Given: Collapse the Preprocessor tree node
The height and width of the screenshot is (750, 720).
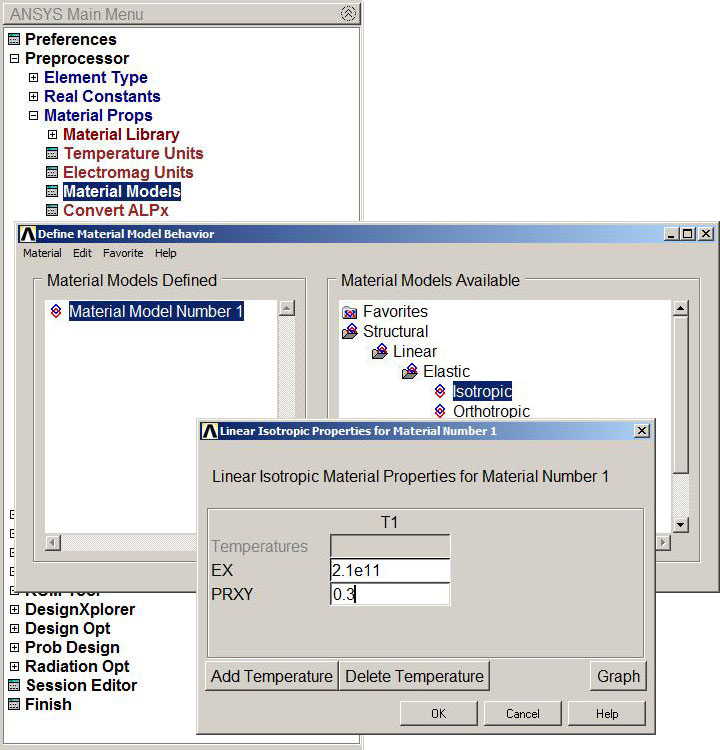Looking at the screenshot, I should [14, 58].
